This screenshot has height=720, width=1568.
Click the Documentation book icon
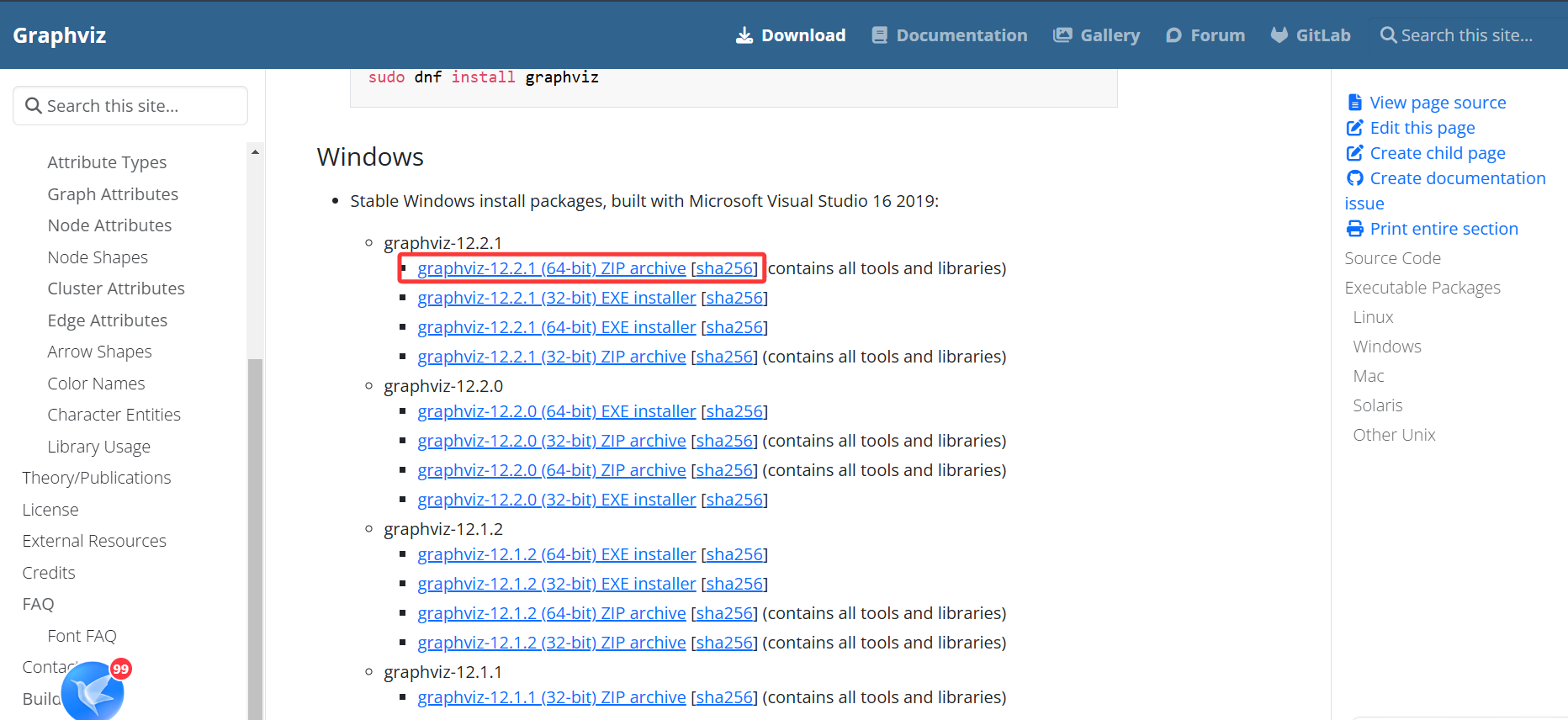click(879, 35)
